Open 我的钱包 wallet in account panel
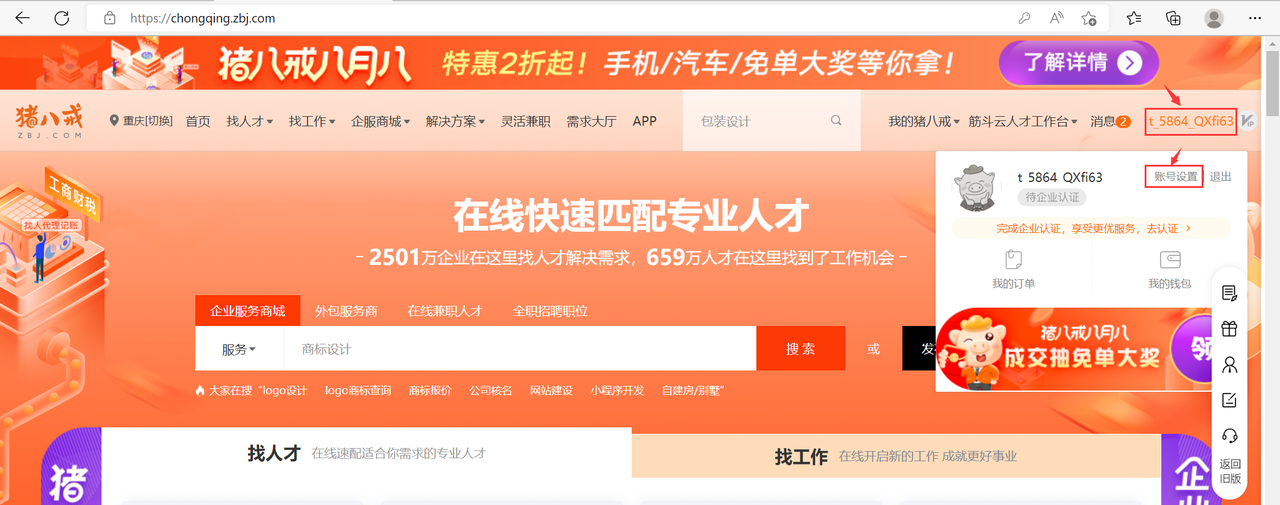Image resolution: width=1280 pixels, height=505 pixels. click(x=1169, y=270)
